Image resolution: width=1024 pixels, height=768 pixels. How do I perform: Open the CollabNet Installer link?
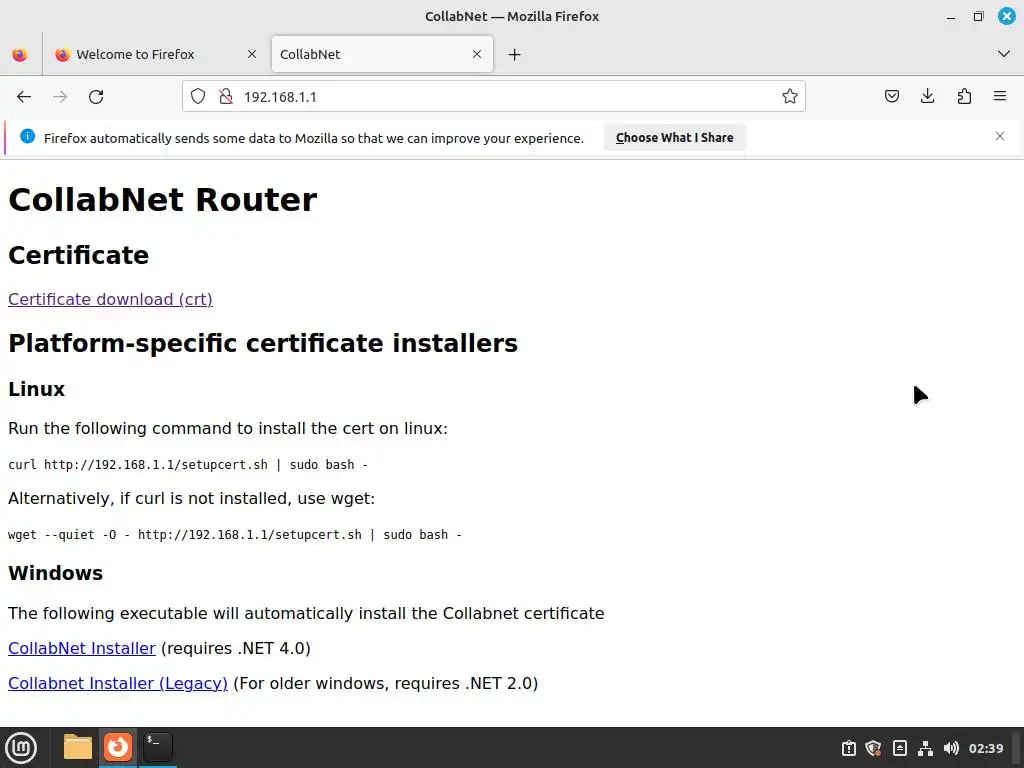point(82,648)
